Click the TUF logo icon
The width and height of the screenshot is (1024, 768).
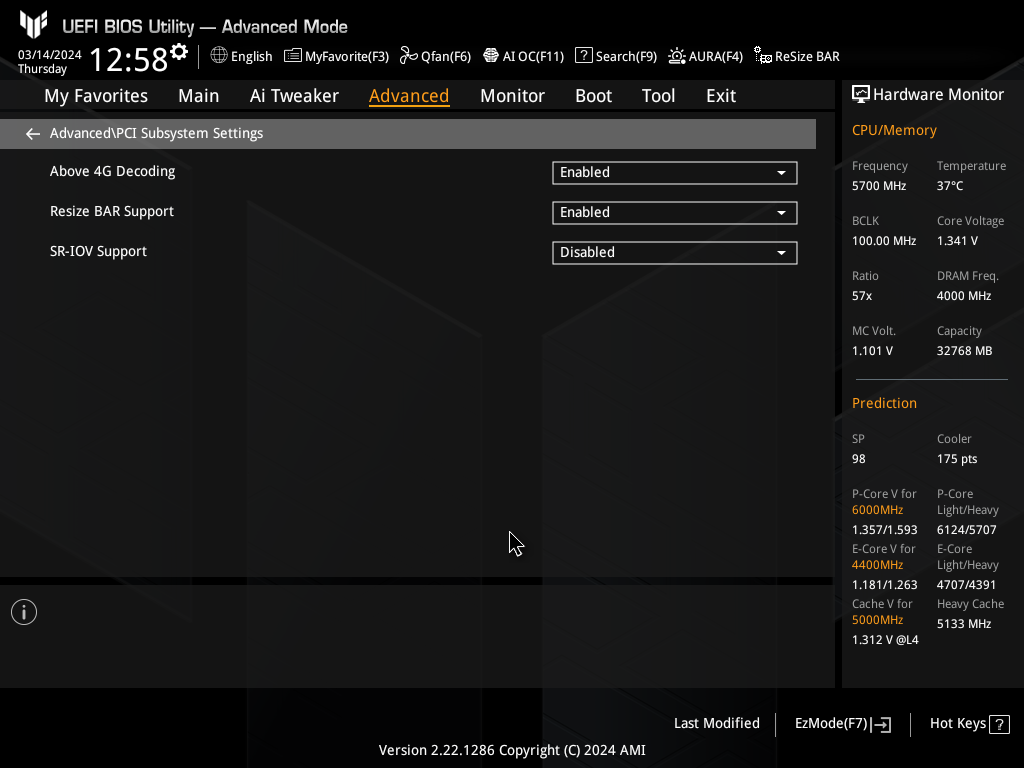pyautogui.click(x=33, y=24)
